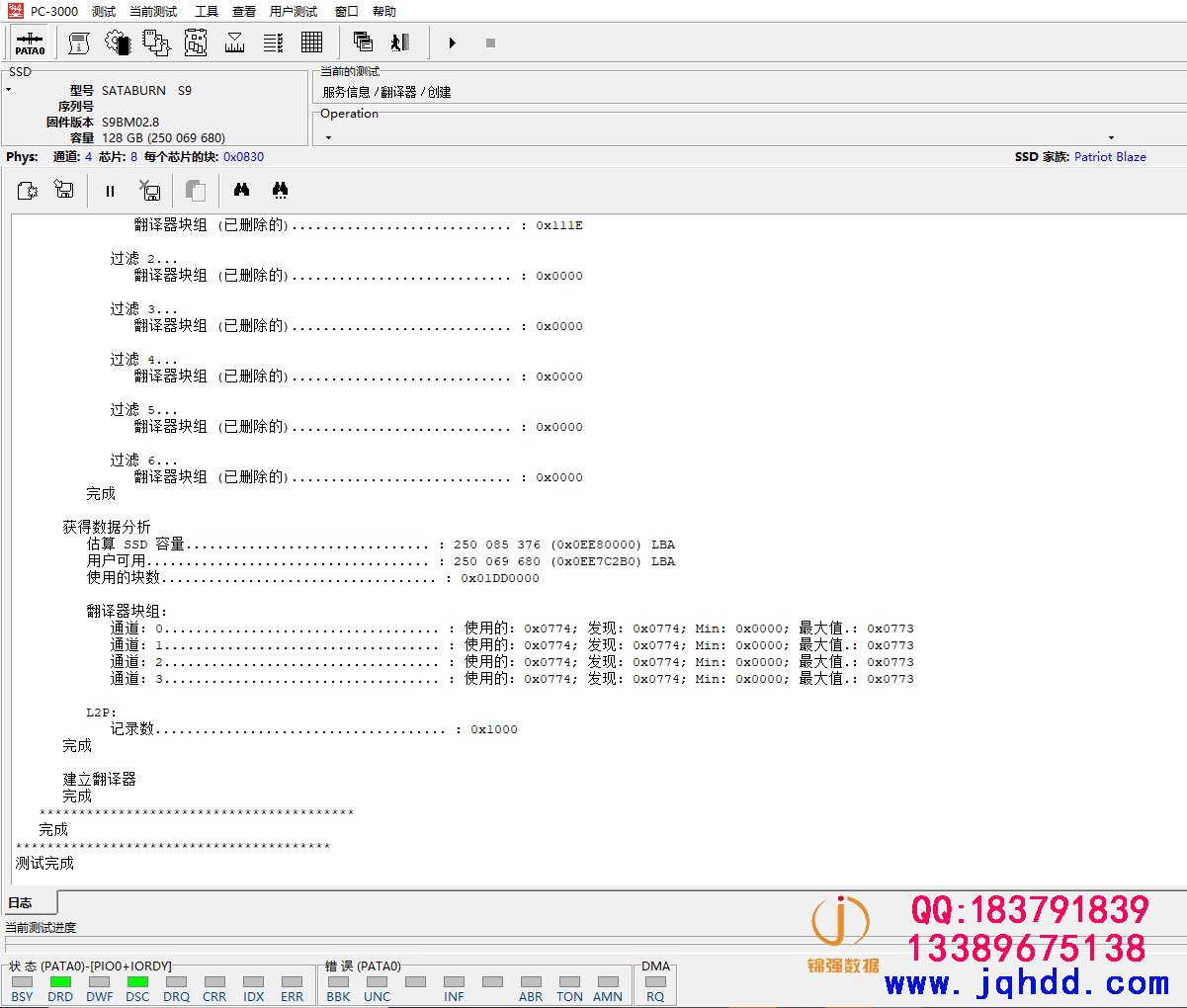Click the Patriot Blaze family link
The image size is (1187, 1008).
pyautogui.click(x=1110, y=156)
